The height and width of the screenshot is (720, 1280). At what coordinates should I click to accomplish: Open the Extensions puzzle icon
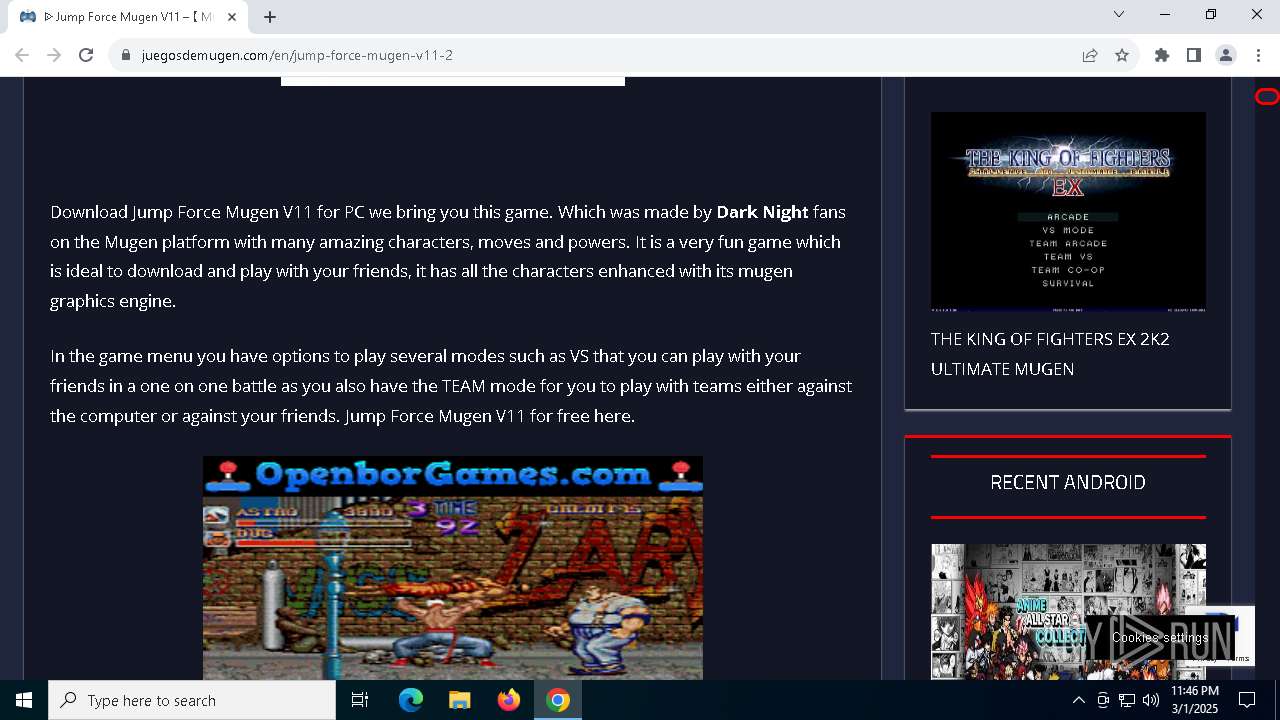pyautogui.click(x=1162, y=55)
